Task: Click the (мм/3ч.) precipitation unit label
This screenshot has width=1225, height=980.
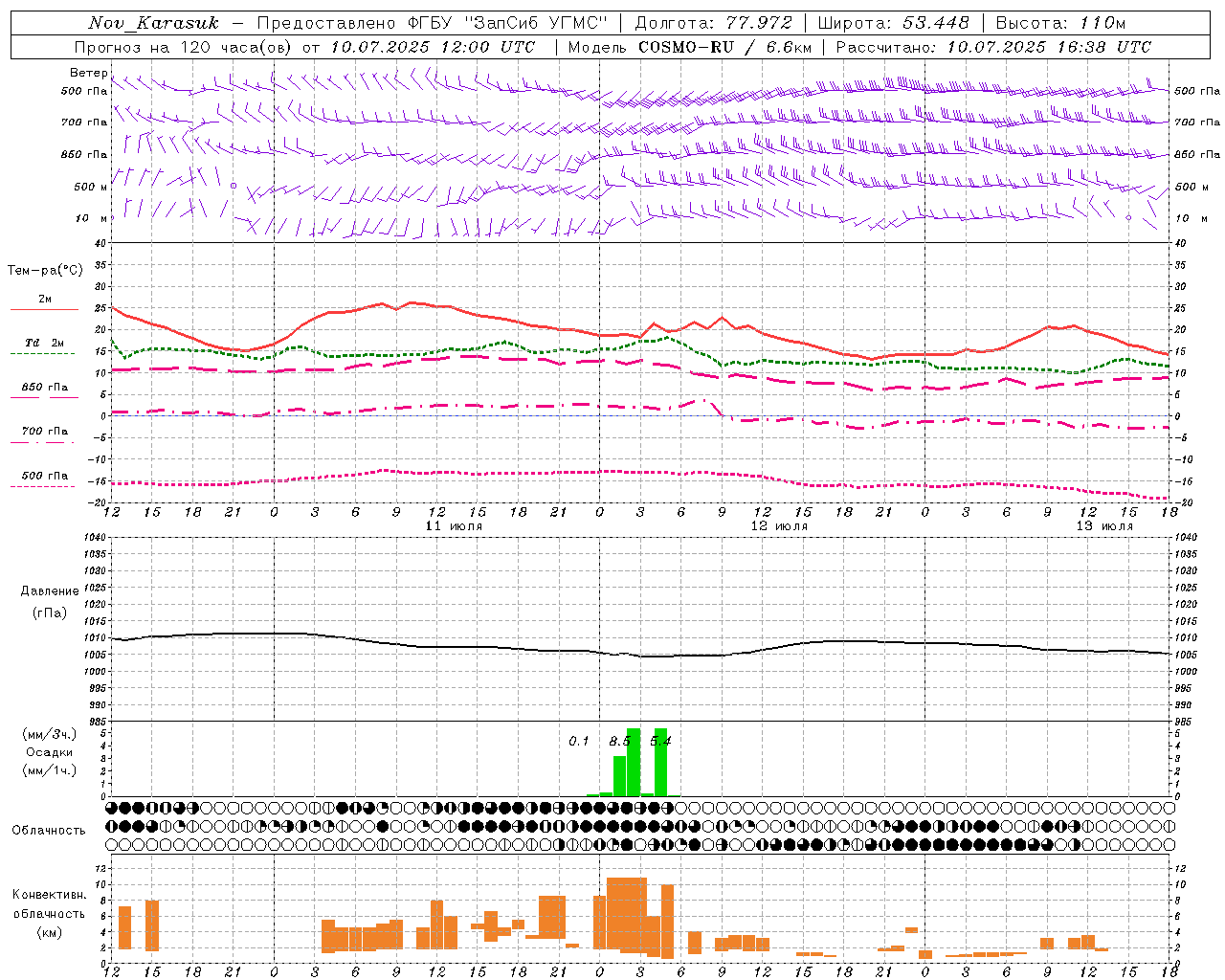Action: point(49,734)
